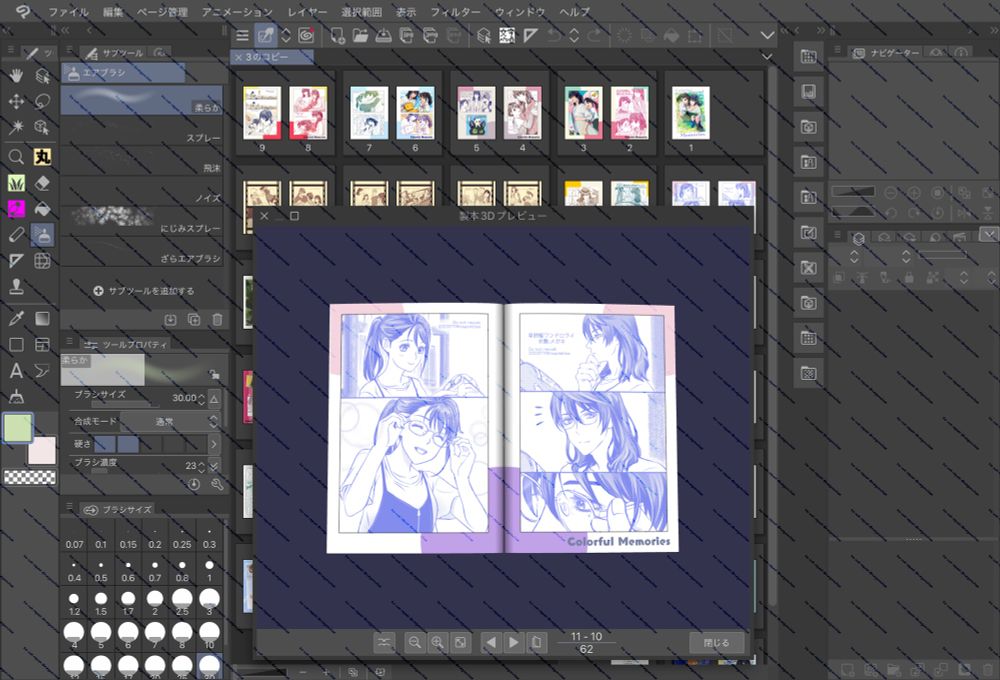Toggle the page flip display settings button
1000x680 pixels.
pyautogui.click(x=384, y=642)
